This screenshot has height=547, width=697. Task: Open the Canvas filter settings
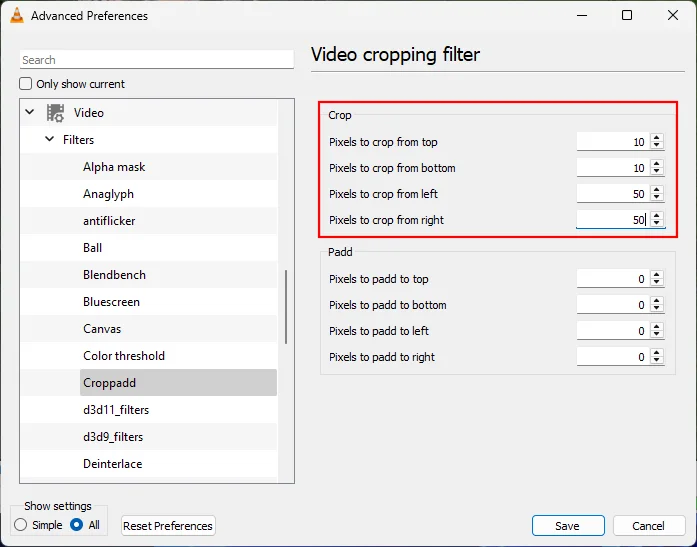[x=102, y=329]
